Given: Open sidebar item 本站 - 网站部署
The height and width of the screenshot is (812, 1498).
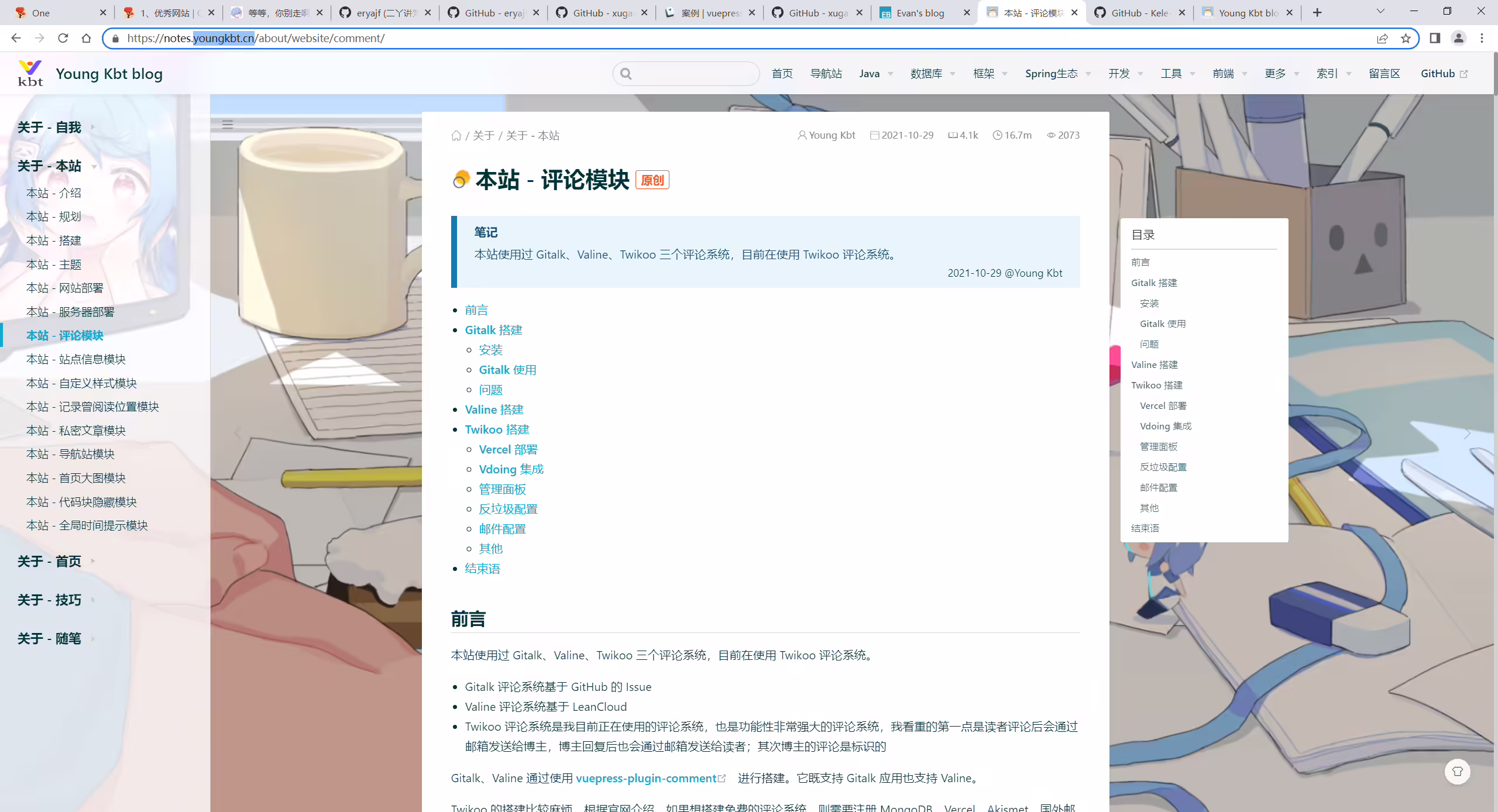Looking at the screenshot, I should (65, 288).
